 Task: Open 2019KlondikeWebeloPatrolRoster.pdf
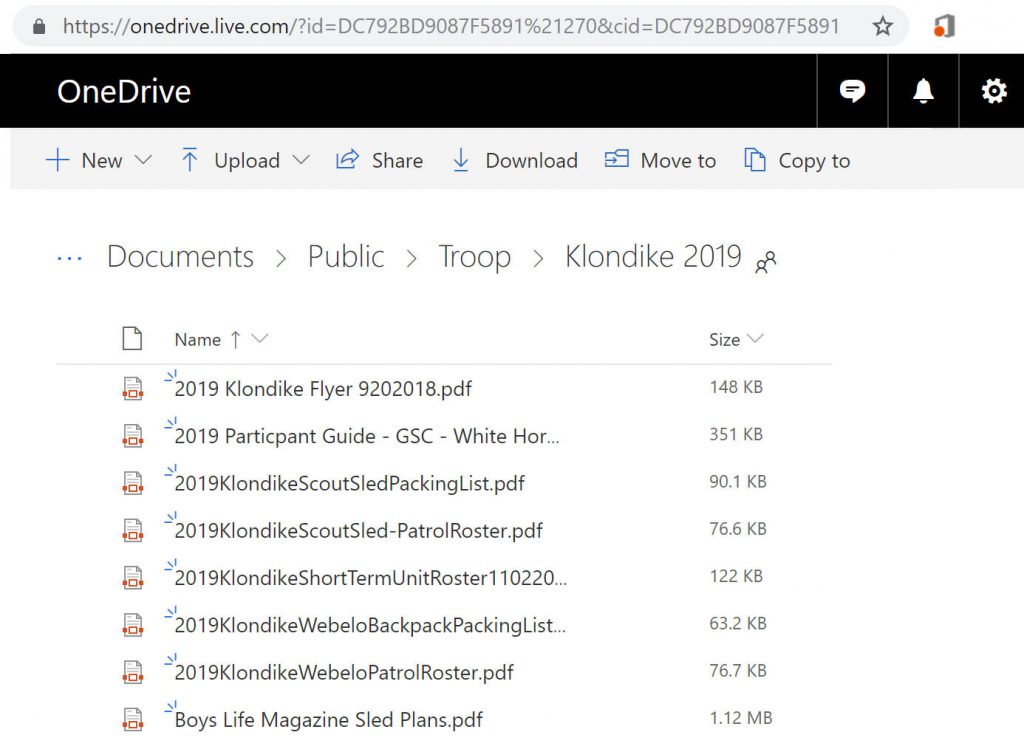(344, 673)
